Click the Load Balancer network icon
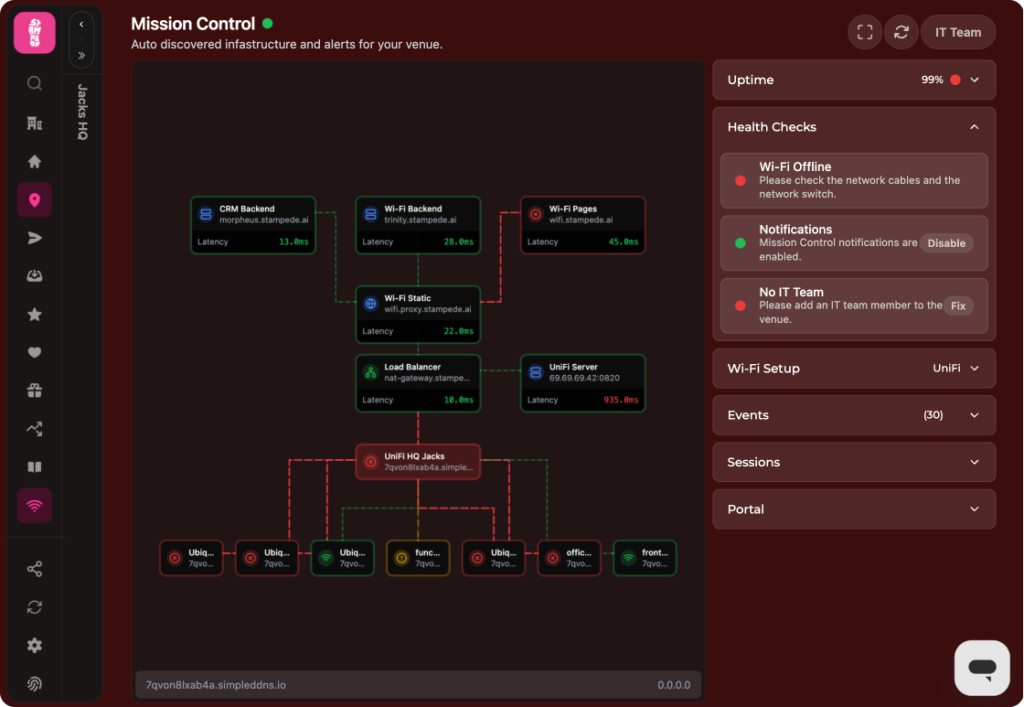 tap(370, 372)
